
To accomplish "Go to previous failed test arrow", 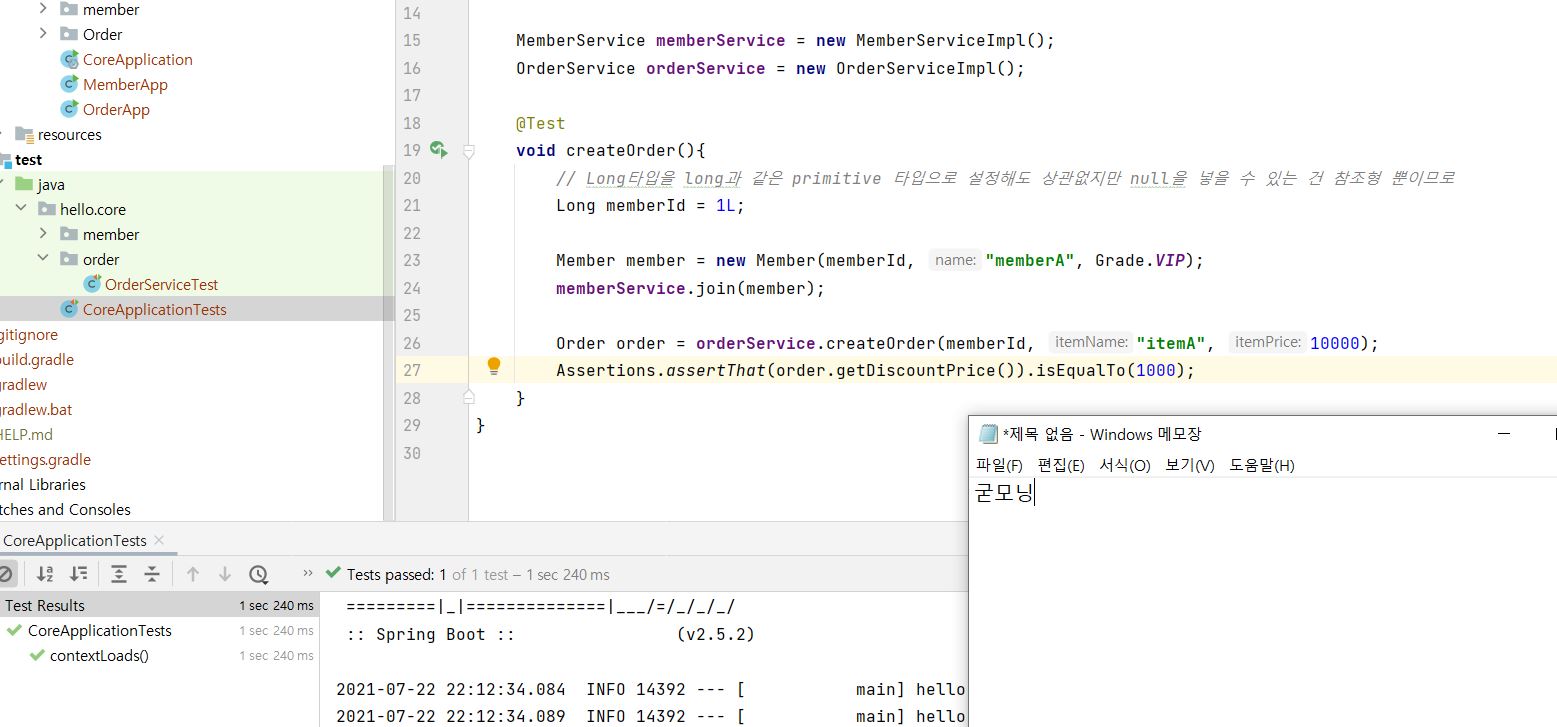I will 193,574.
